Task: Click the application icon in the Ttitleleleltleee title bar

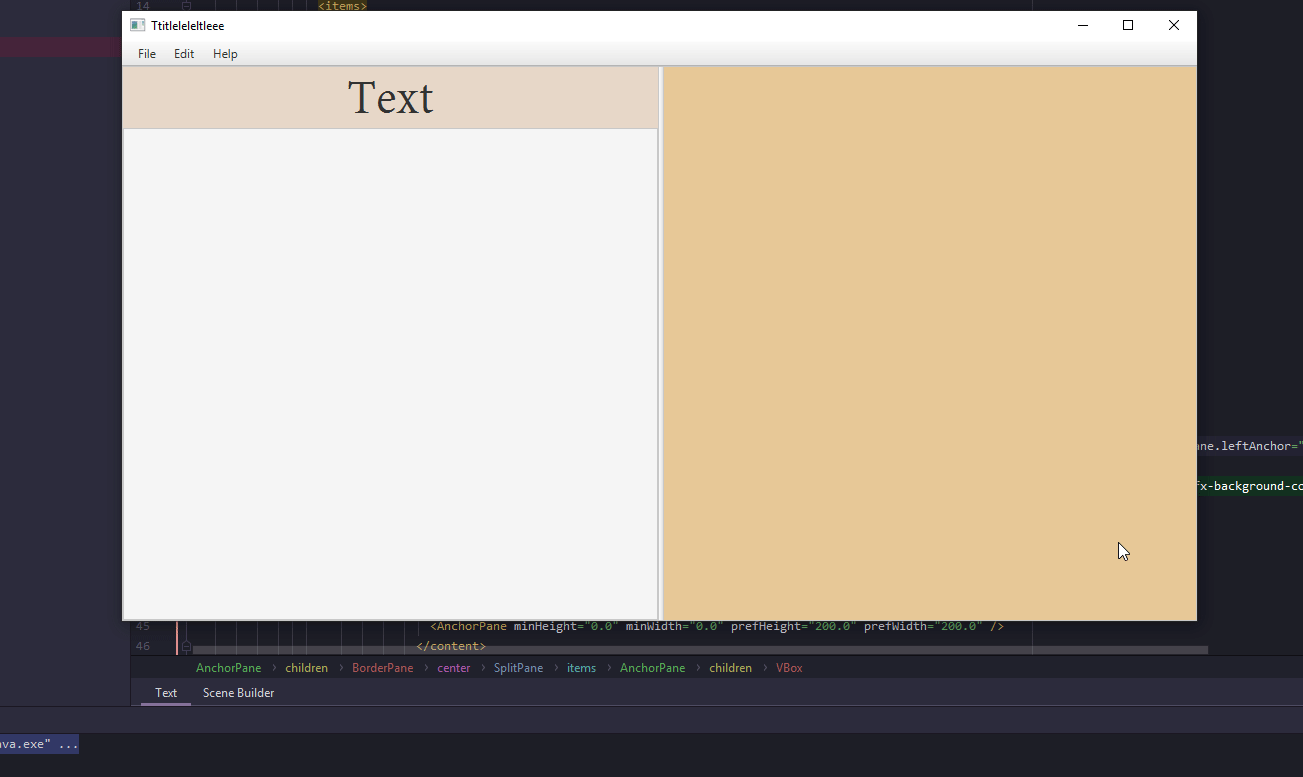Action: (x=136, y=25)
